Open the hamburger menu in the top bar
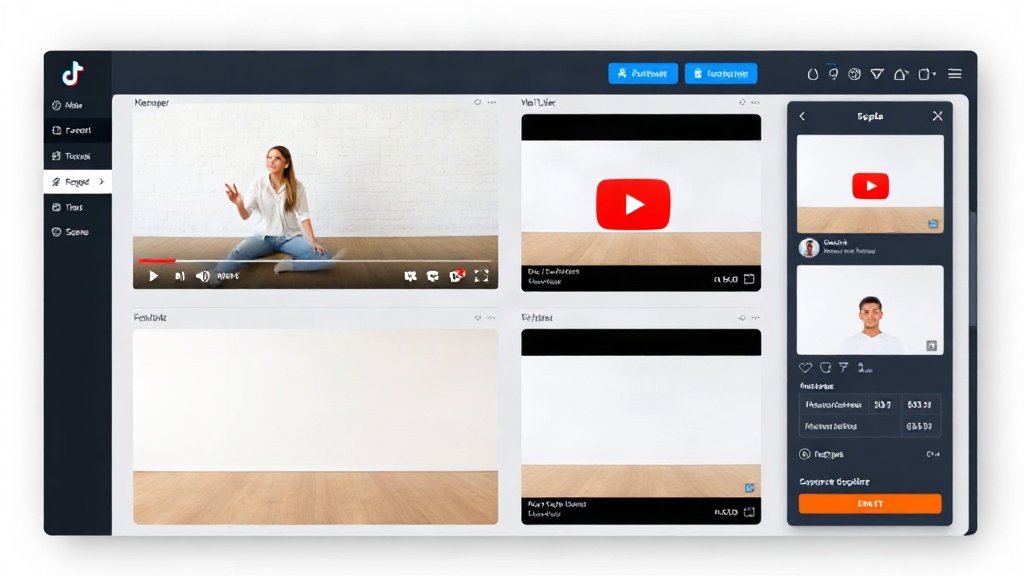 coord(955,74)
